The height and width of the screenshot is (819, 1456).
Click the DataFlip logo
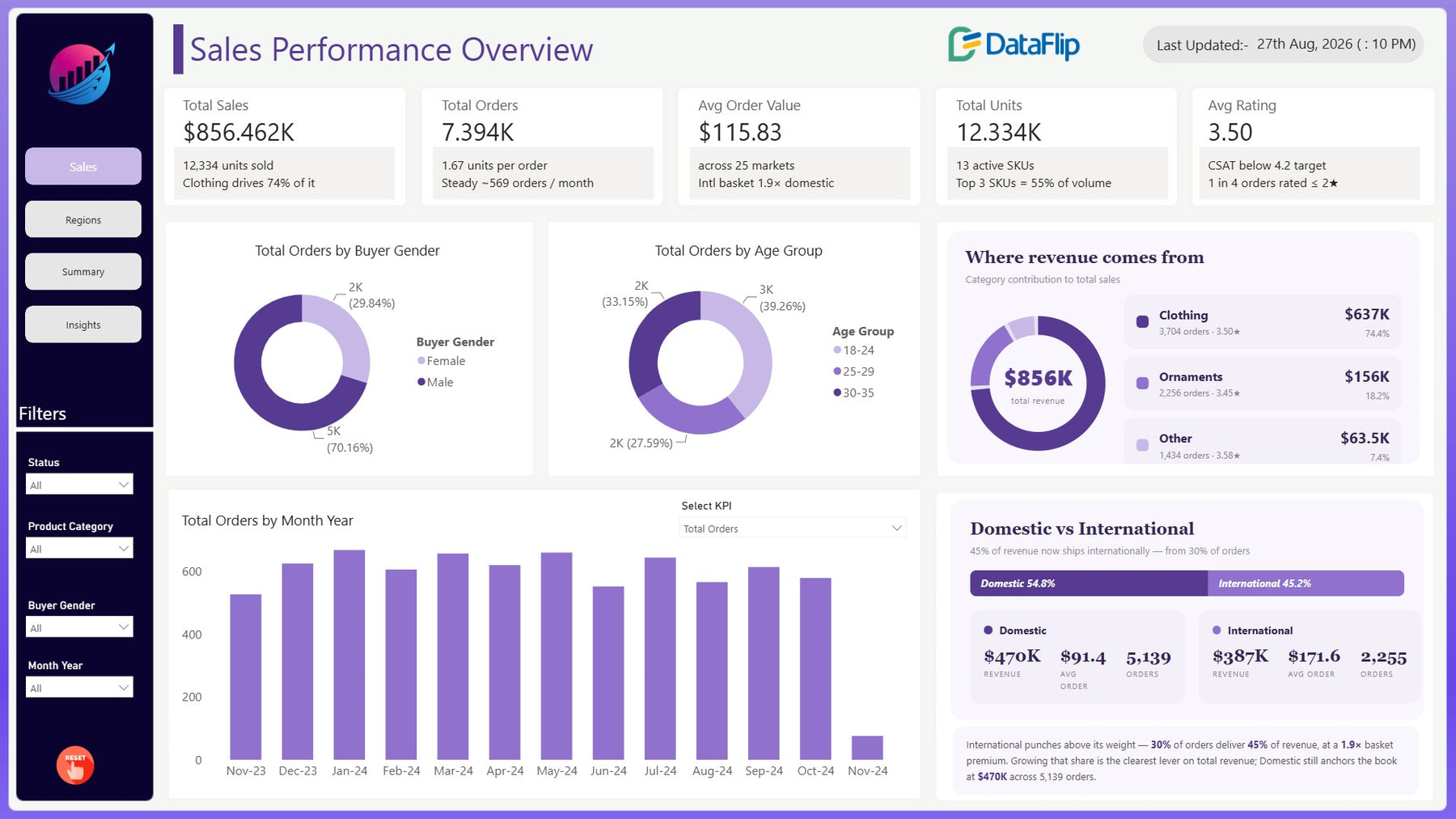pos(1014,45)
